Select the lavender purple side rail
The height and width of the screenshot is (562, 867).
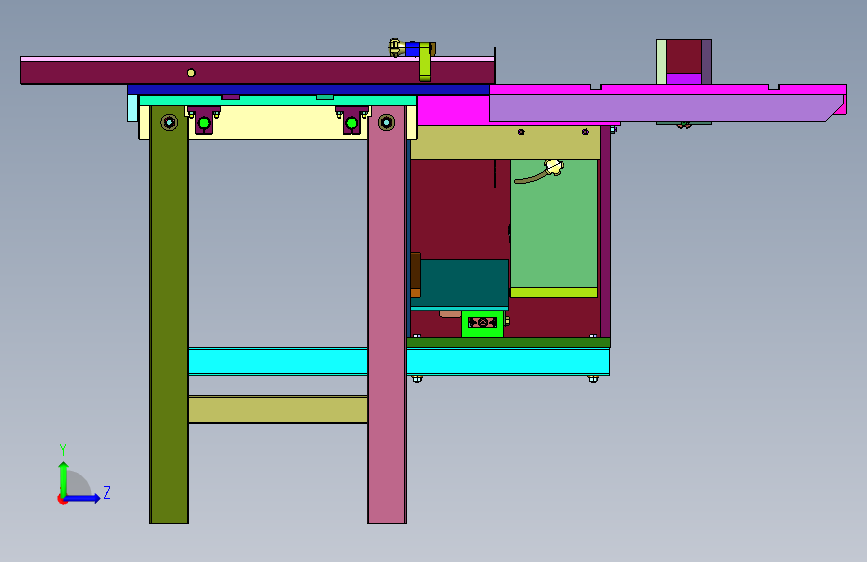click(x=664, y=107)
